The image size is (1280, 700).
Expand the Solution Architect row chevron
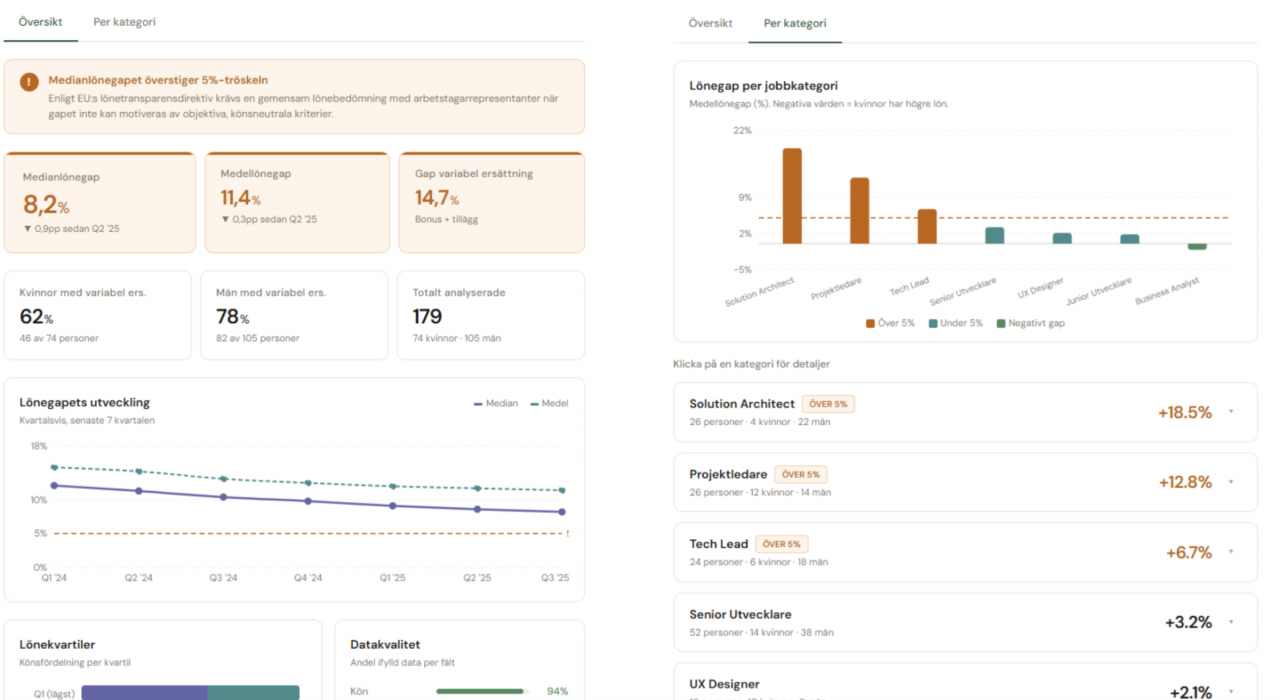pos(1231,412)
